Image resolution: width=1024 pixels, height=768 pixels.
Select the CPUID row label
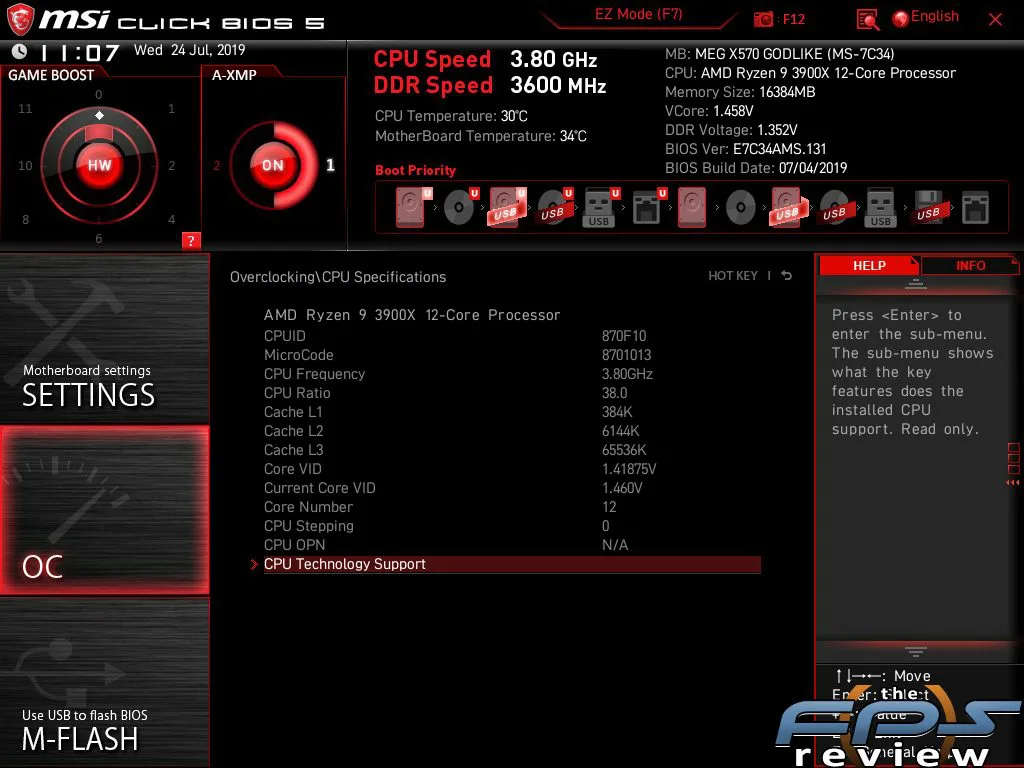(285, 336)
